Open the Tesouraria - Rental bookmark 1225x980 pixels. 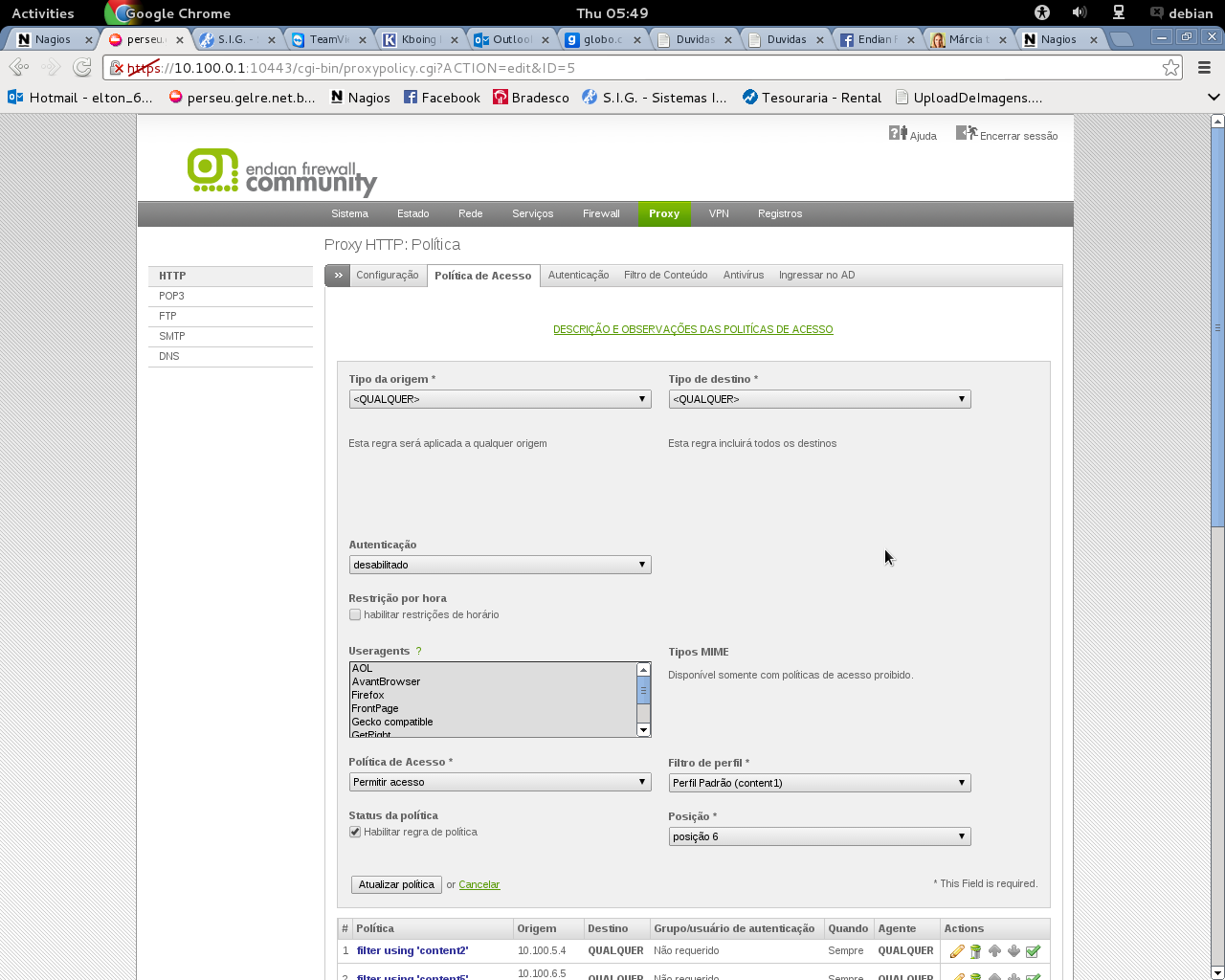coord(812,98)
